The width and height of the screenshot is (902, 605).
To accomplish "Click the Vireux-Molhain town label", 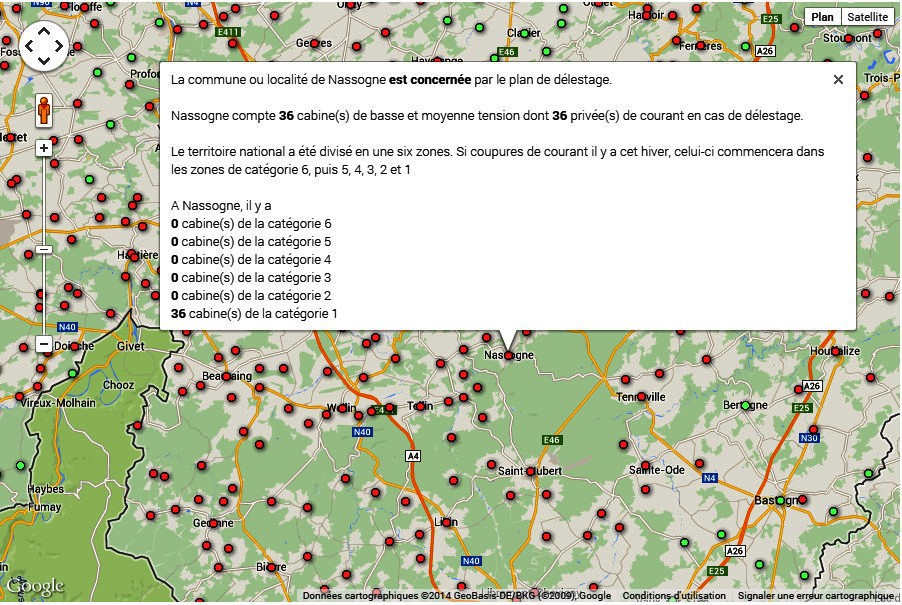I will (x=58, y=403).
